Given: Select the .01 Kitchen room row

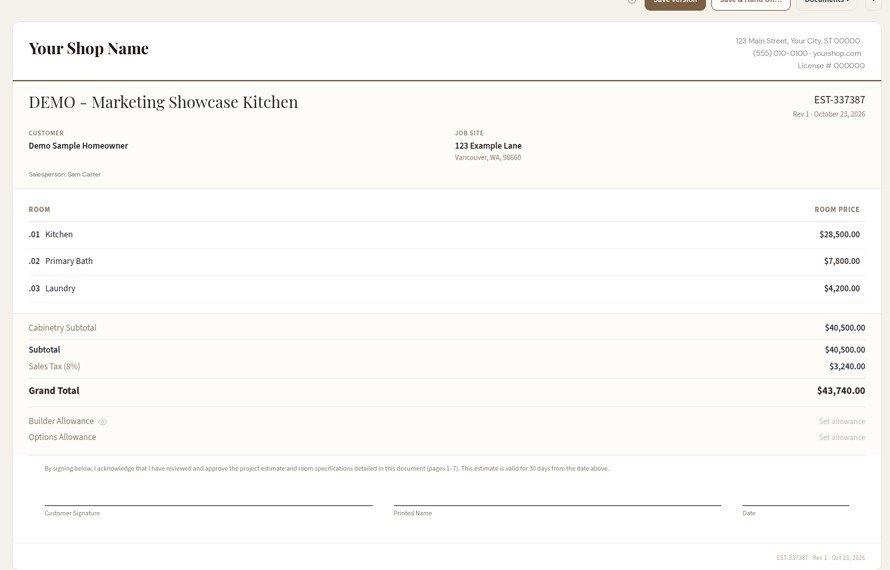Looking at the screenshot, I should 447,234.
